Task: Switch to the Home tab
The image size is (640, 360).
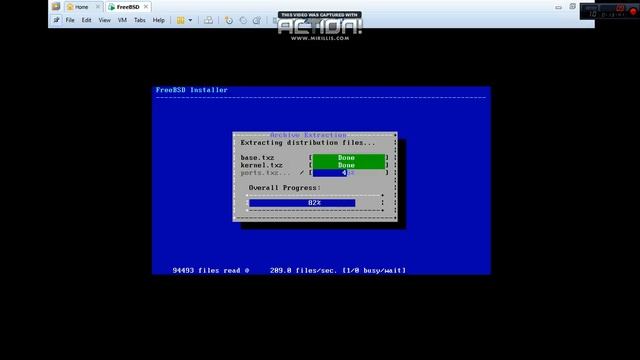Action: [x=81, y=7]
